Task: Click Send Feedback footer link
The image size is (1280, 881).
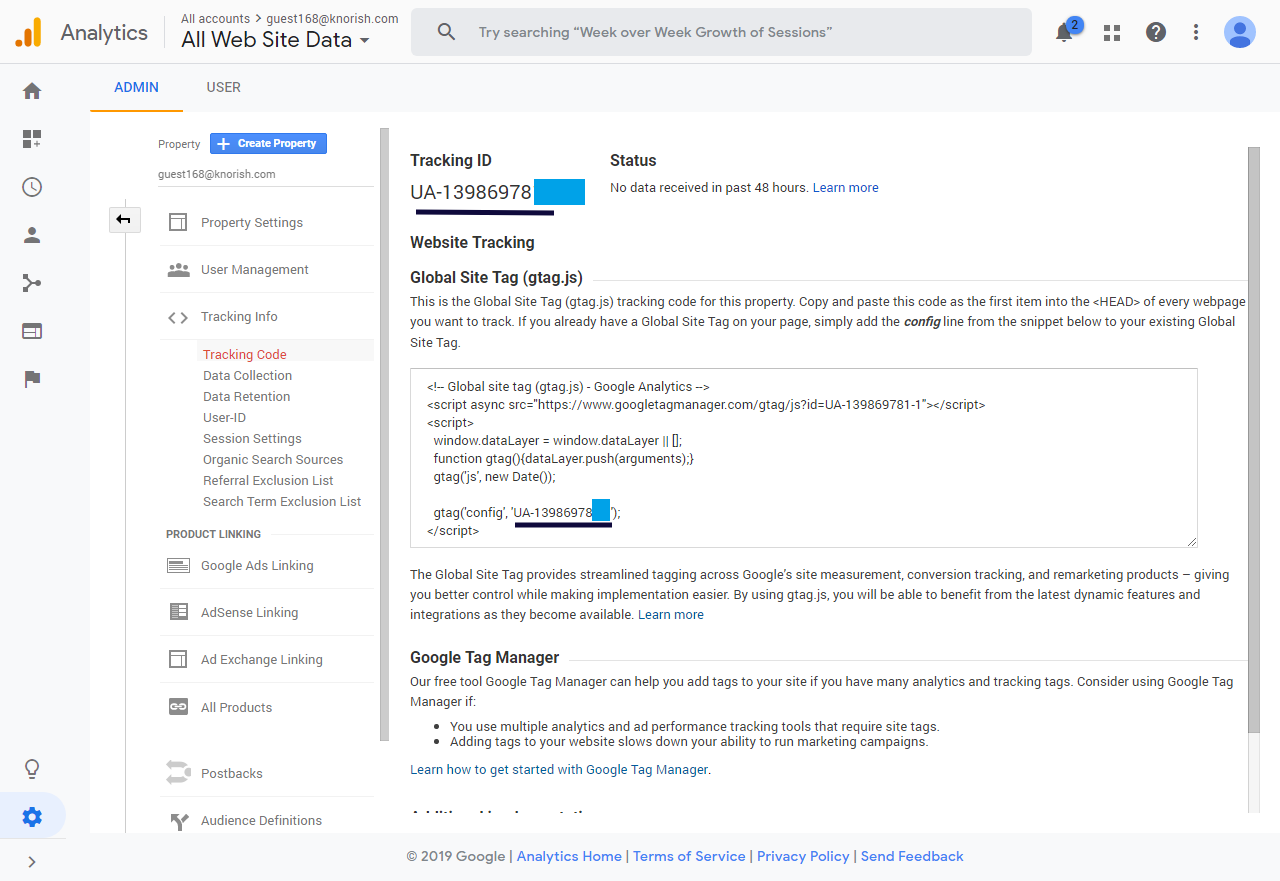Action: pos(912,856)
